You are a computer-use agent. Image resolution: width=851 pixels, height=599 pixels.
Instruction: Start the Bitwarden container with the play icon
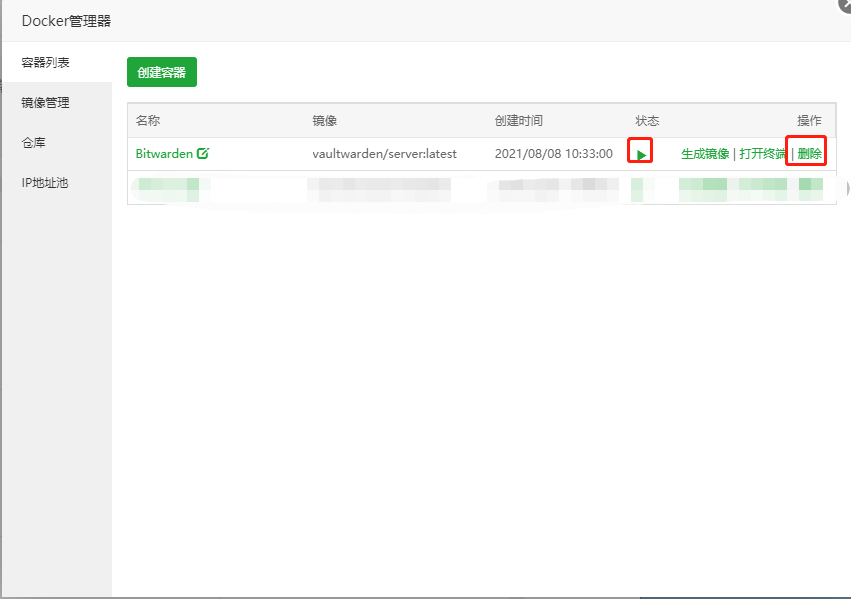(x=641, y=154)
